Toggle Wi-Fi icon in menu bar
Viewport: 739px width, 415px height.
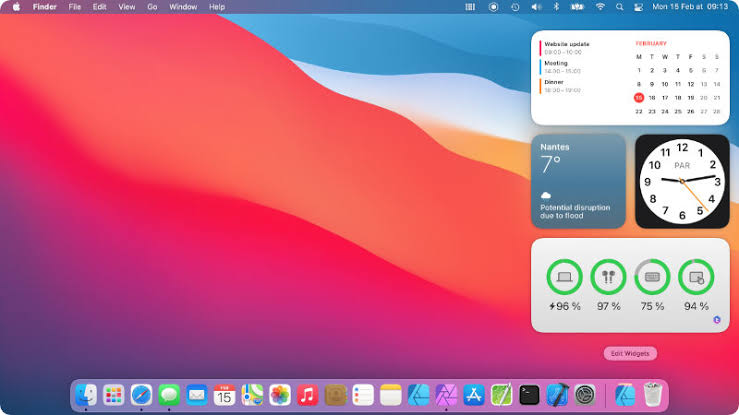[600, 7]
